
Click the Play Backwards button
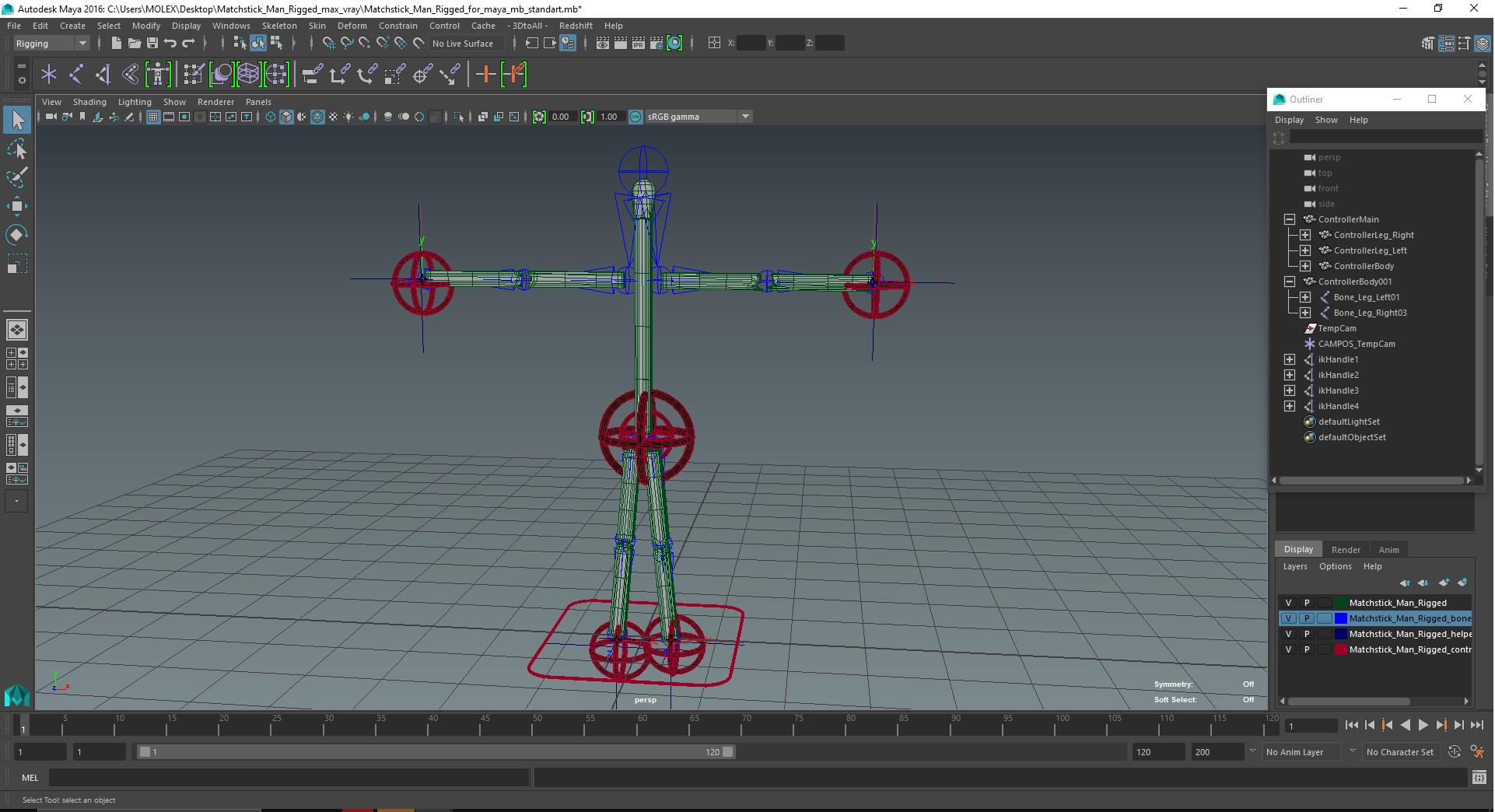(x=1405, y=725)
